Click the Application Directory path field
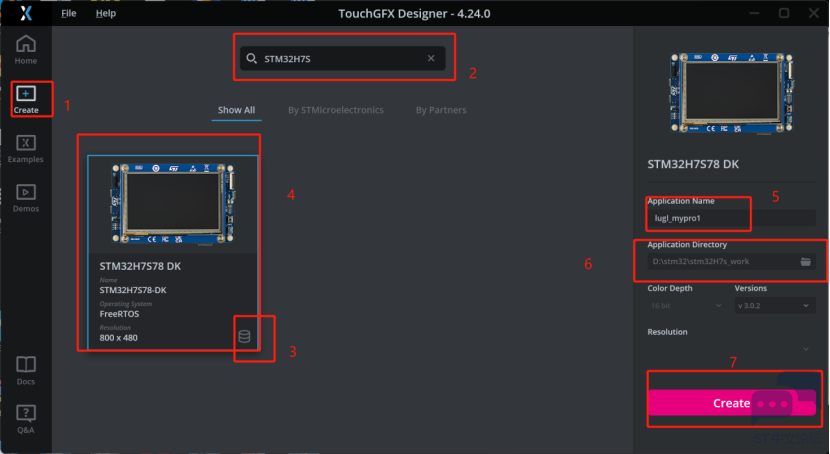The width and height of the screenshot is (830, 454). coord(731,261)
